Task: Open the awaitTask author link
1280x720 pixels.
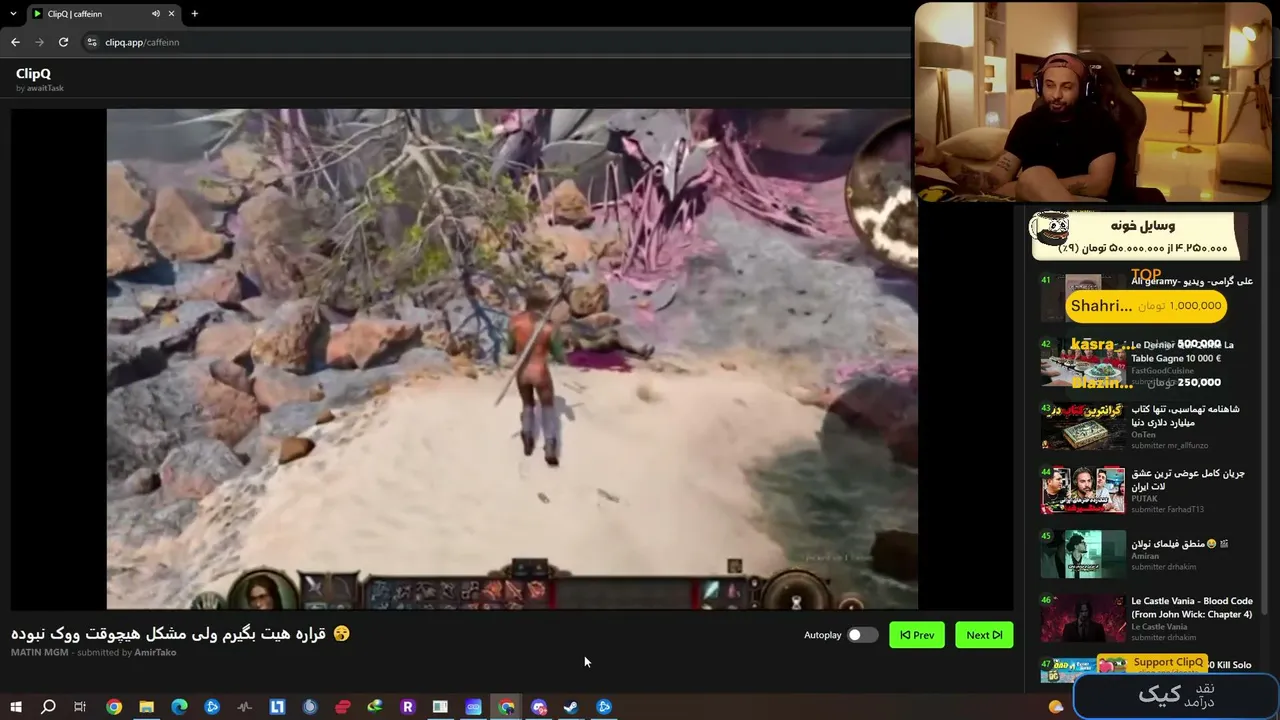Action: click(x=45, y=88)
